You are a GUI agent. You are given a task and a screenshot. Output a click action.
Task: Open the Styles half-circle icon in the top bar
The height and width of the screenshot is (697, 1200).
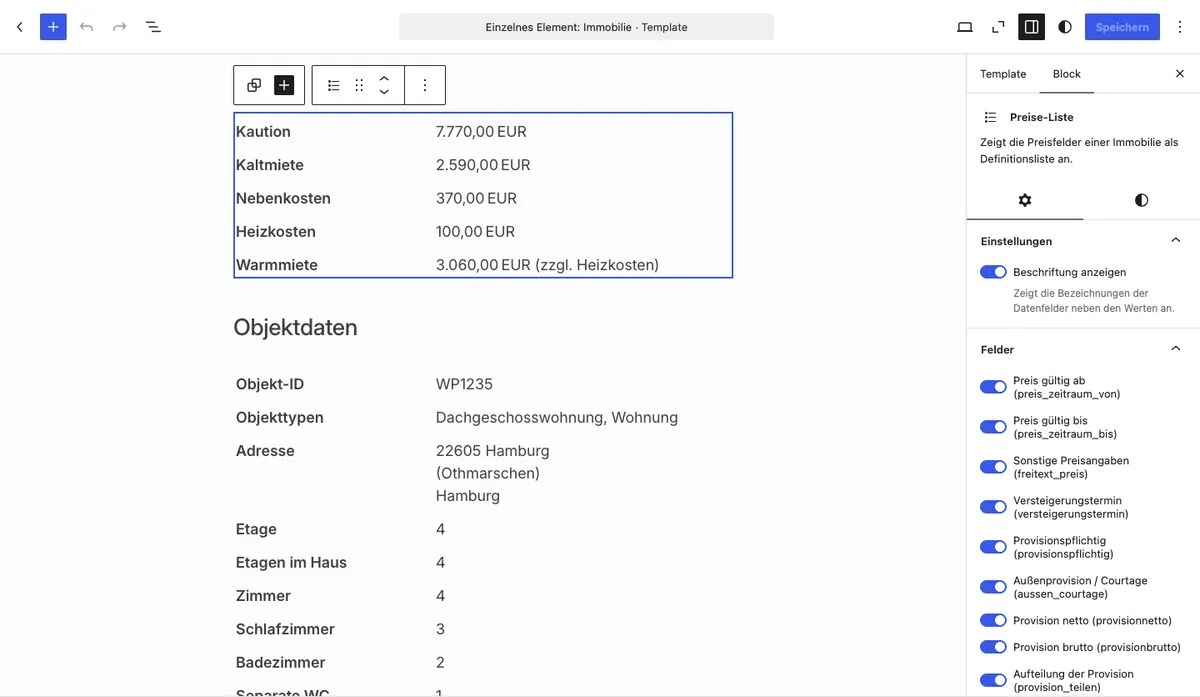1065,27
